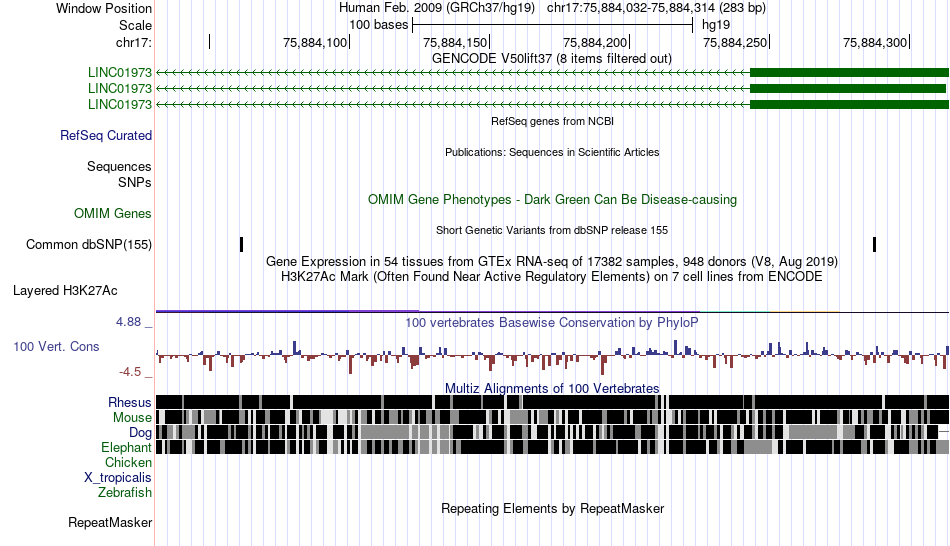The image size is (950, 546).
Task: Select the third LINC01973 transcript label
Action: pos(119,104)
